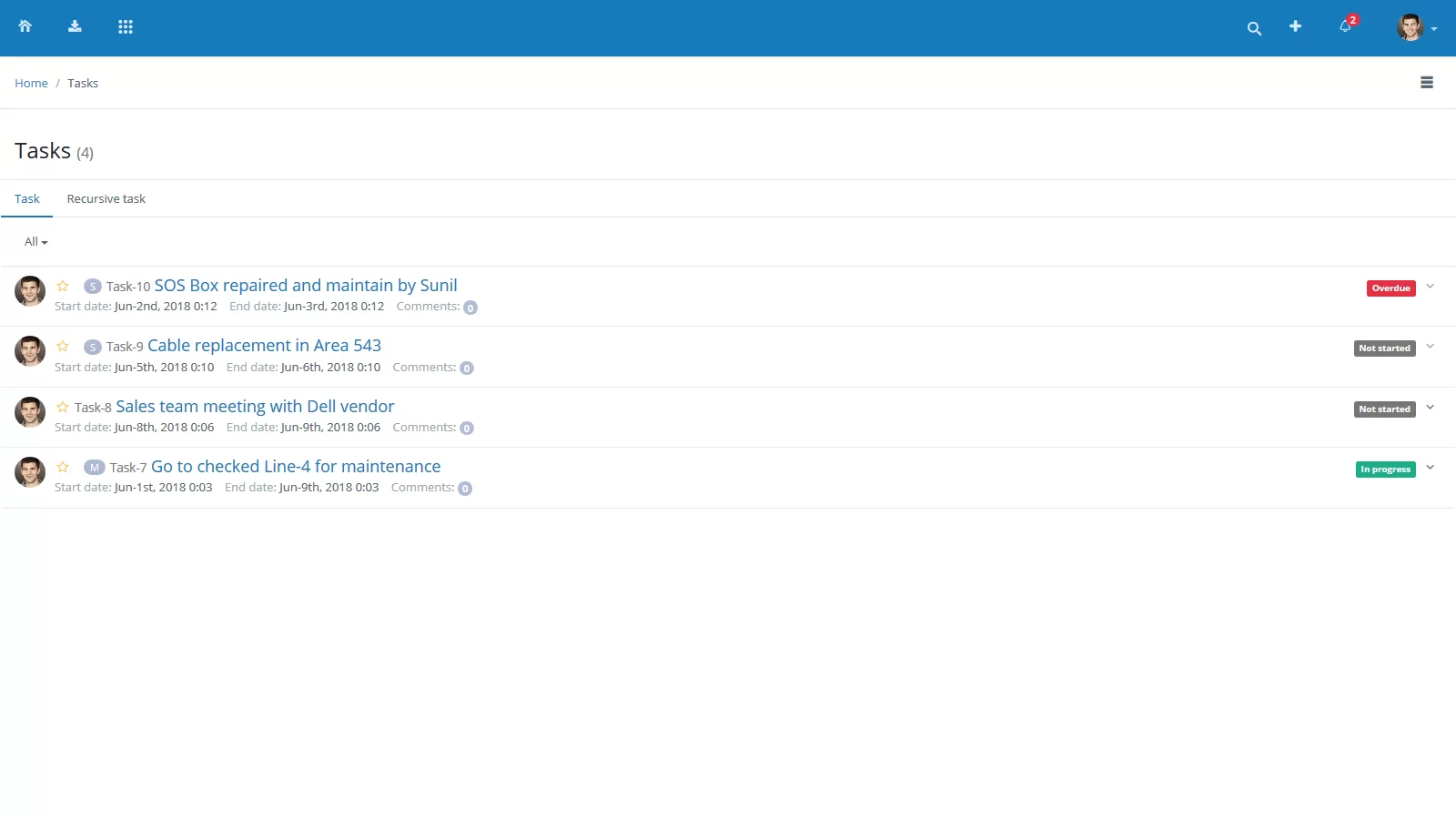Click the plus add icon
1456x818 pixels.
1295,26
